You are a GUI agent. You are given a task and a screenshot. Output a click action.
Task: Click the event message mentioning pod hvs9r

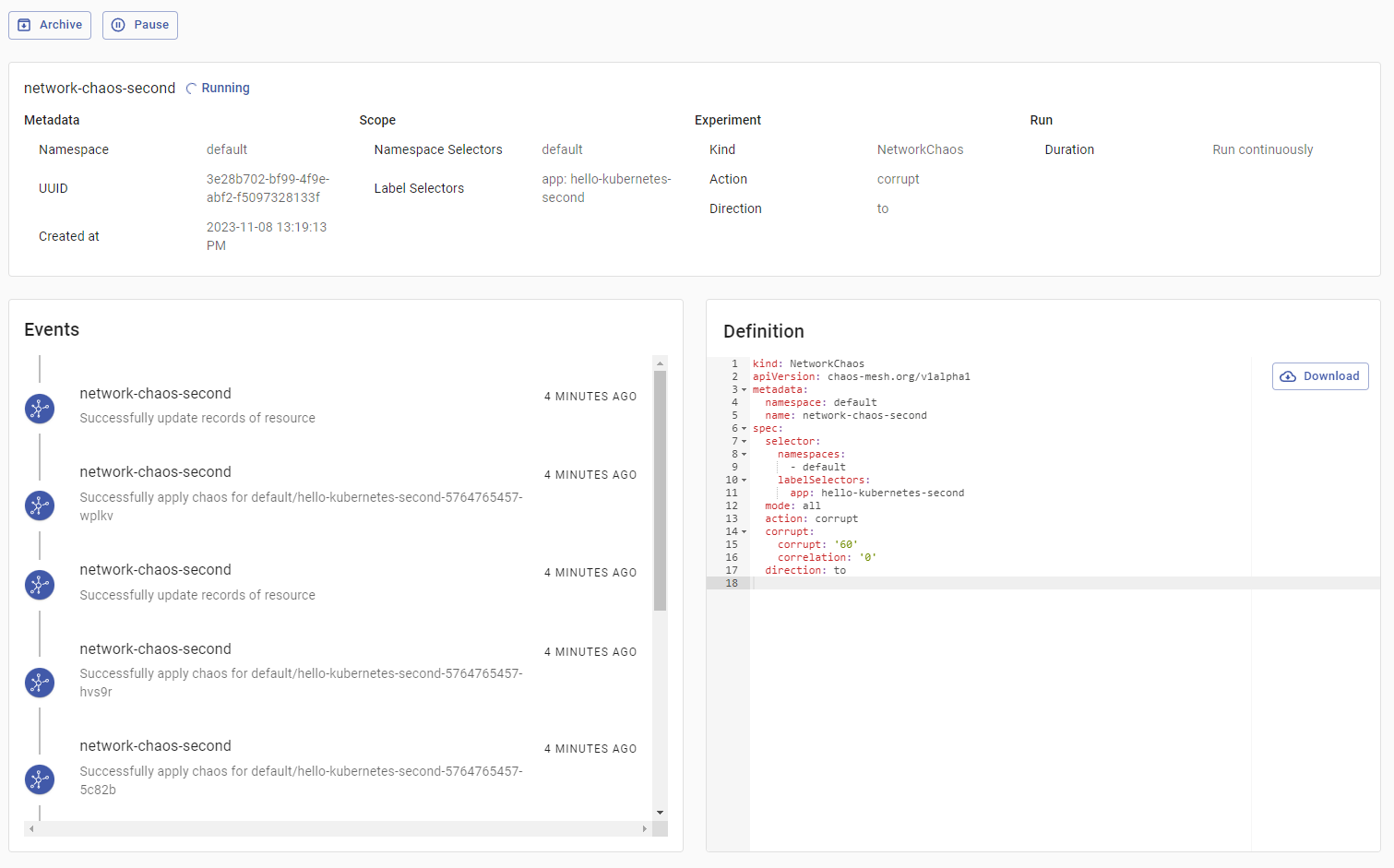pyautogui.click(x=301, y=683)
